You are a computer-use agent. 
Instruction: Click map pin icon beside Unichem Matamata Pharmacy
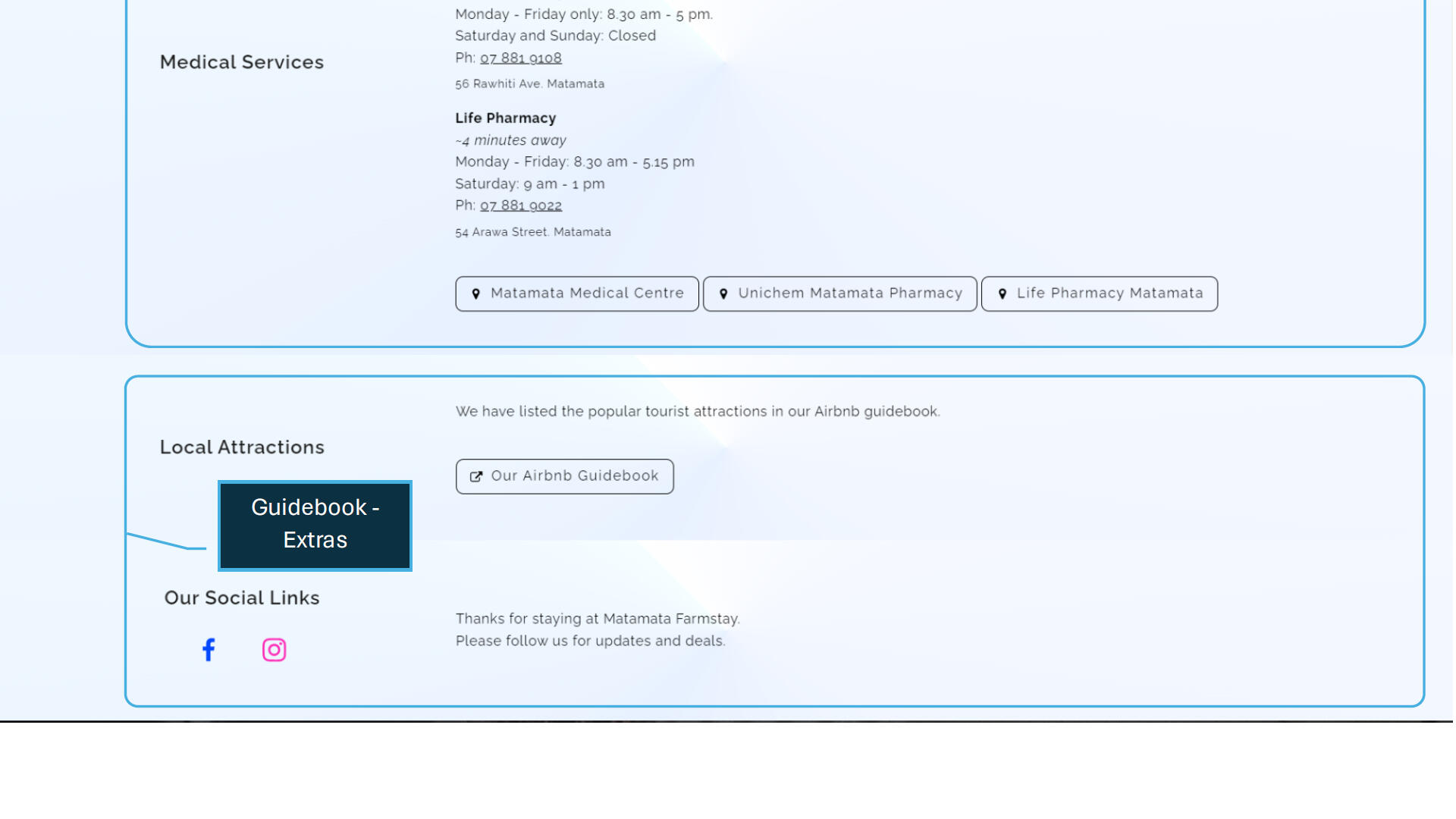[723, 294]
